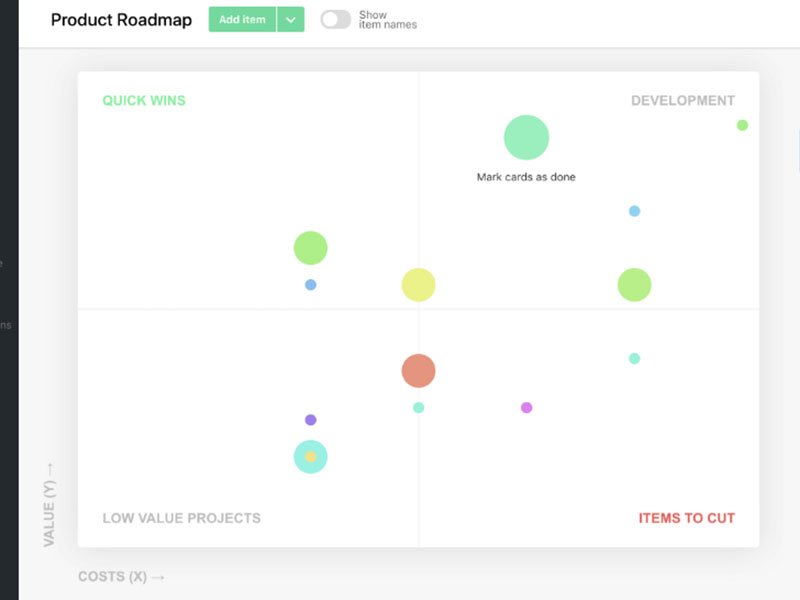Select the large green Mark cards as done bubble
Viewport: 800px width, 600px height.
pos(526,137)
